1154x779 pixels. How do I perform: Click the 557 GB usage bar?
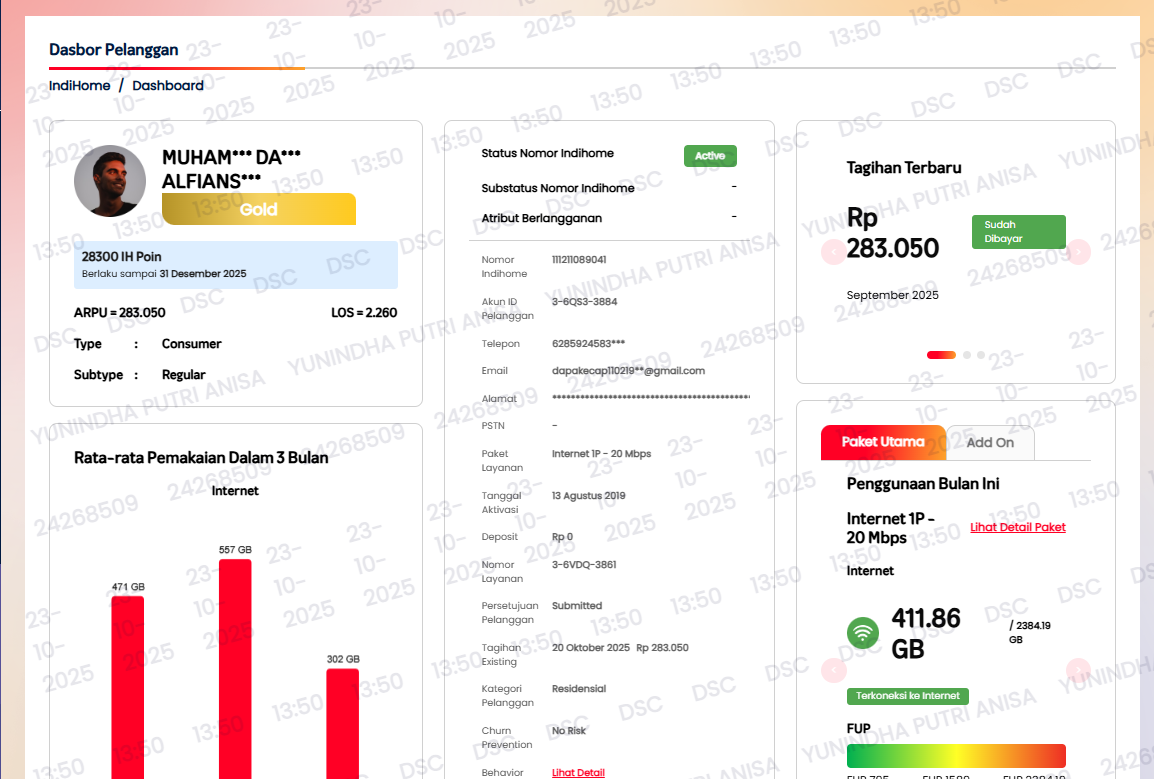click(235, 669)
